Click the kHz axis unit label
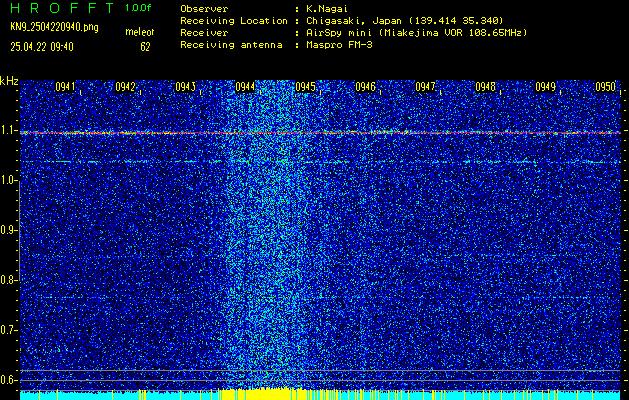The image size is (629, 400). [x=9, y=81]
